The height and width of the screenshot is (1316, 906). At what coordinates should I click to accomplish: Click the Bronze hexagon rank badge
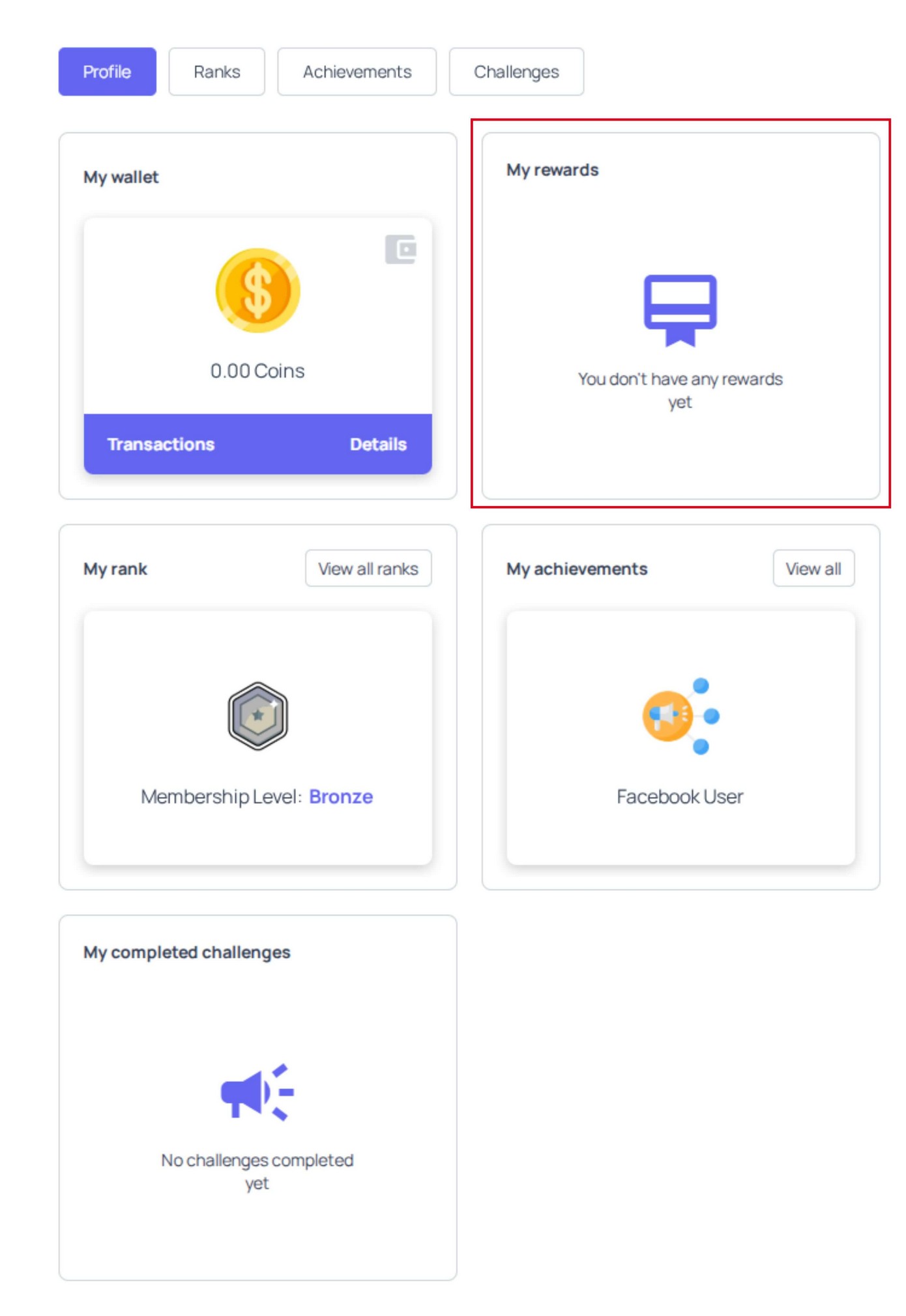pyautogui.click(x=257, y=715)
